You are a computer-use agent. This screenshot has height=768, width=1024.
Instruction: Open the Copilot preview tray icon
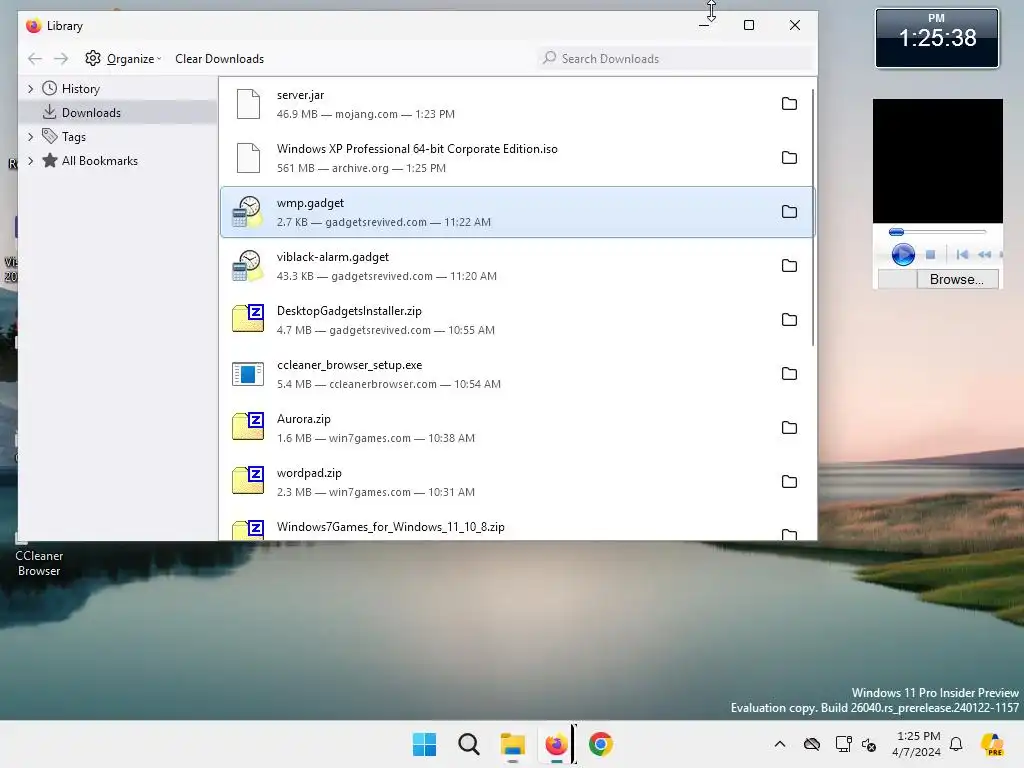992,744
